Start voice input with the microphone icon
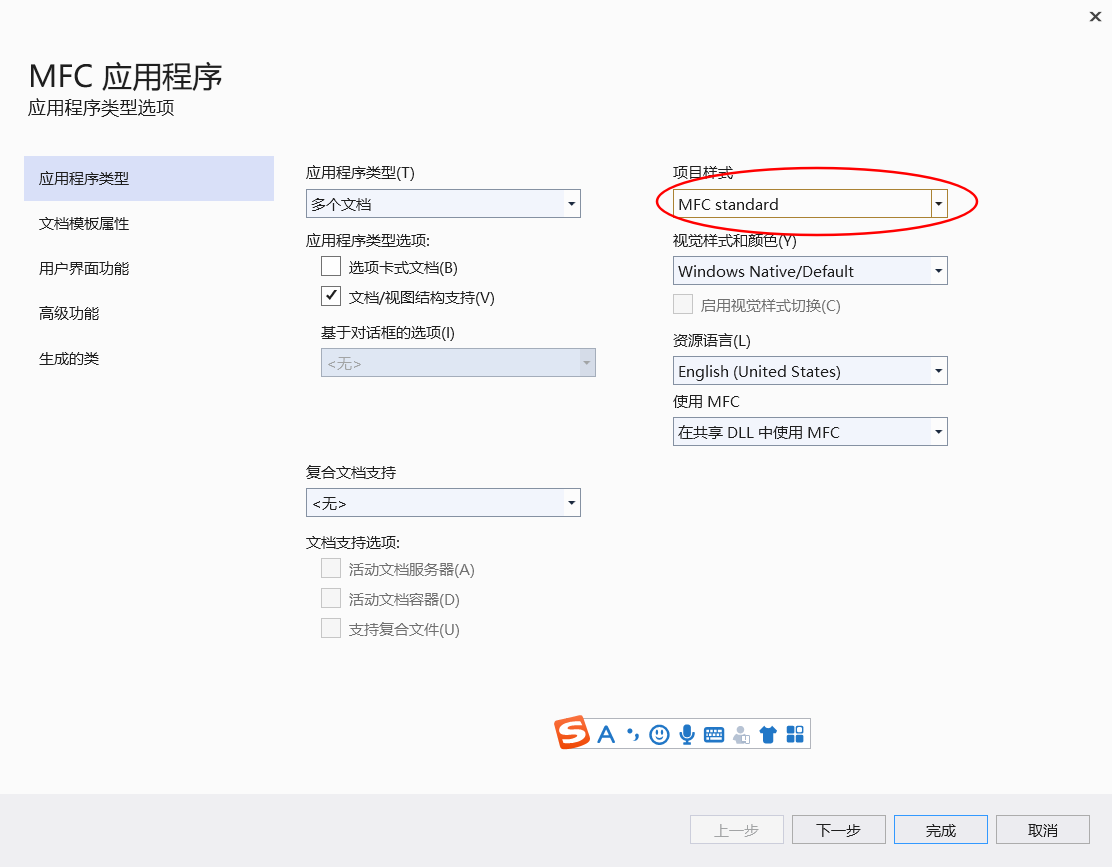This screenshot has height=867, width=1112. [686, 733]
